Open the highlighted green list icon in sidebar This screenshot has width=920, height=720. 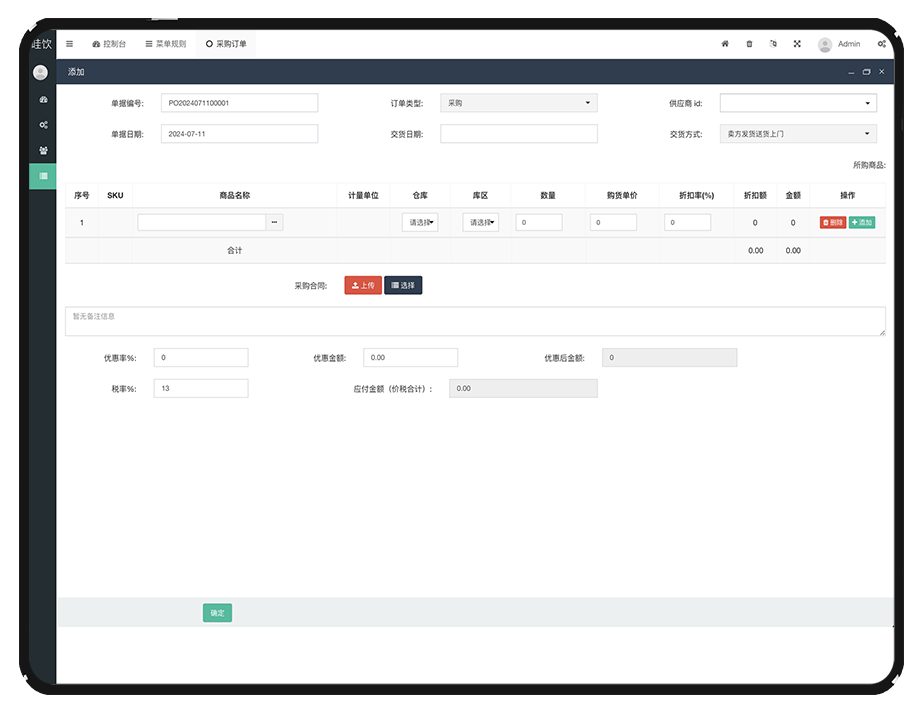[x=43, y=176]
